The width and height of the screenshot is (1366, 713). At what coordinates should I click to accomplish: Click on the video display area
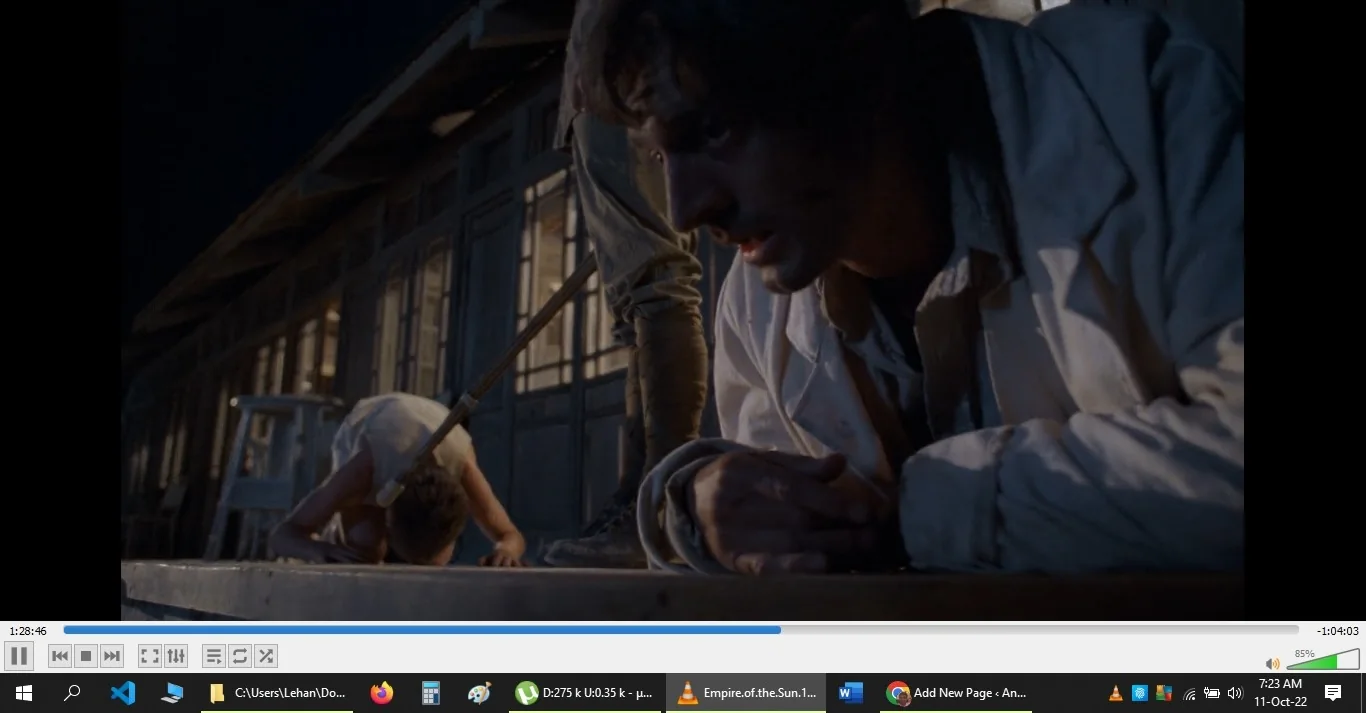682,310
